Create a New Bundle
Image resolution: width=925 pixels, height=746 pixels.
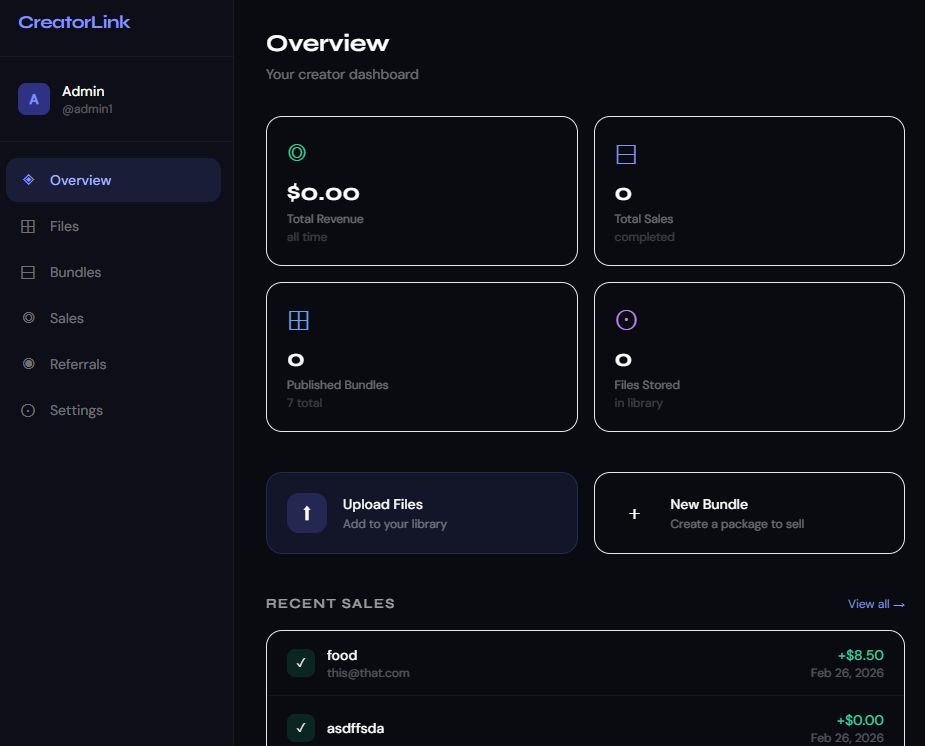[x=749, y=513]
